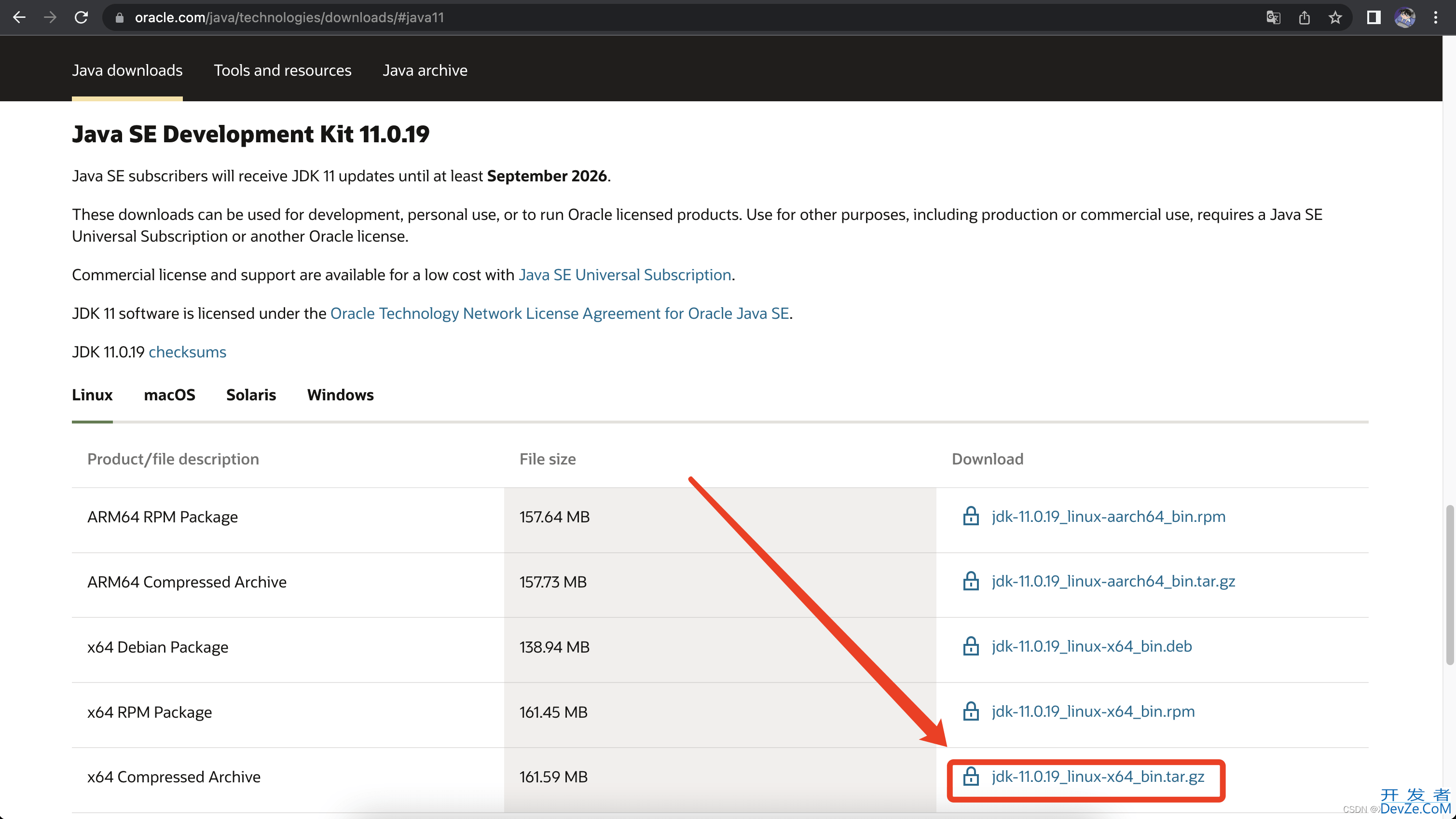The image size is (1456, 819).
Task: Click the 161.45 MB file size
Action: pos(553,711)
